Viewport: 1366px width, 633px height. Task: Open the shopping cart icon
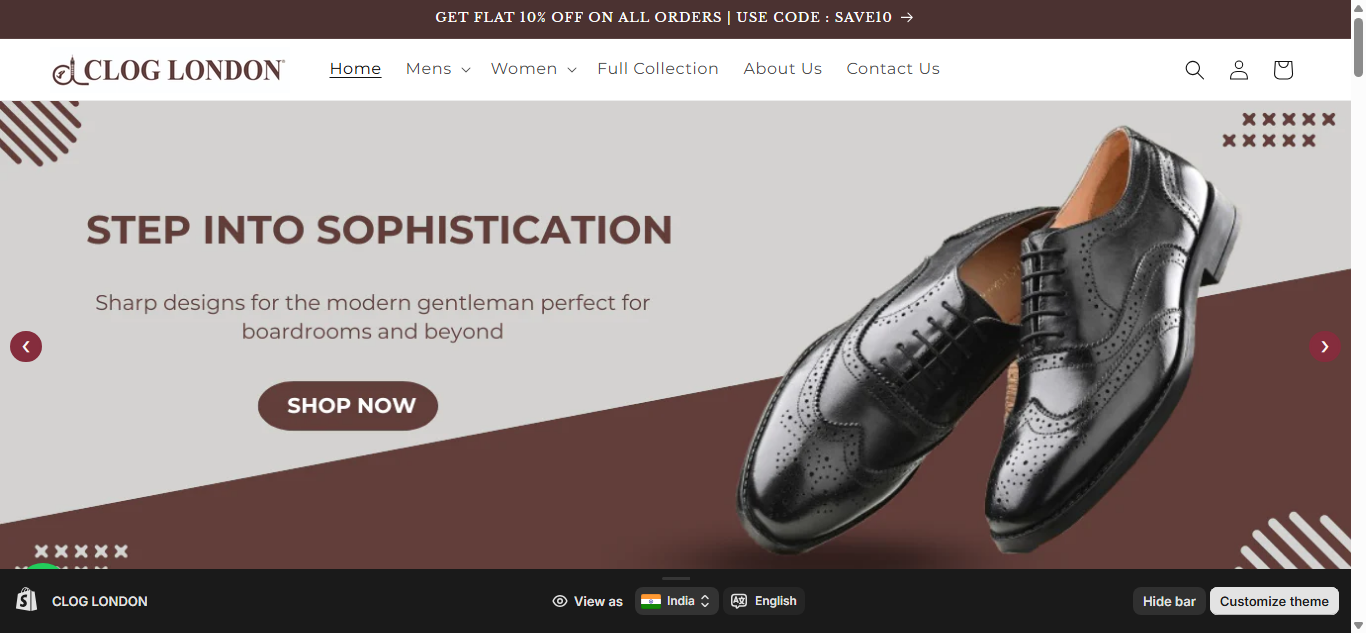point(1283,70)
